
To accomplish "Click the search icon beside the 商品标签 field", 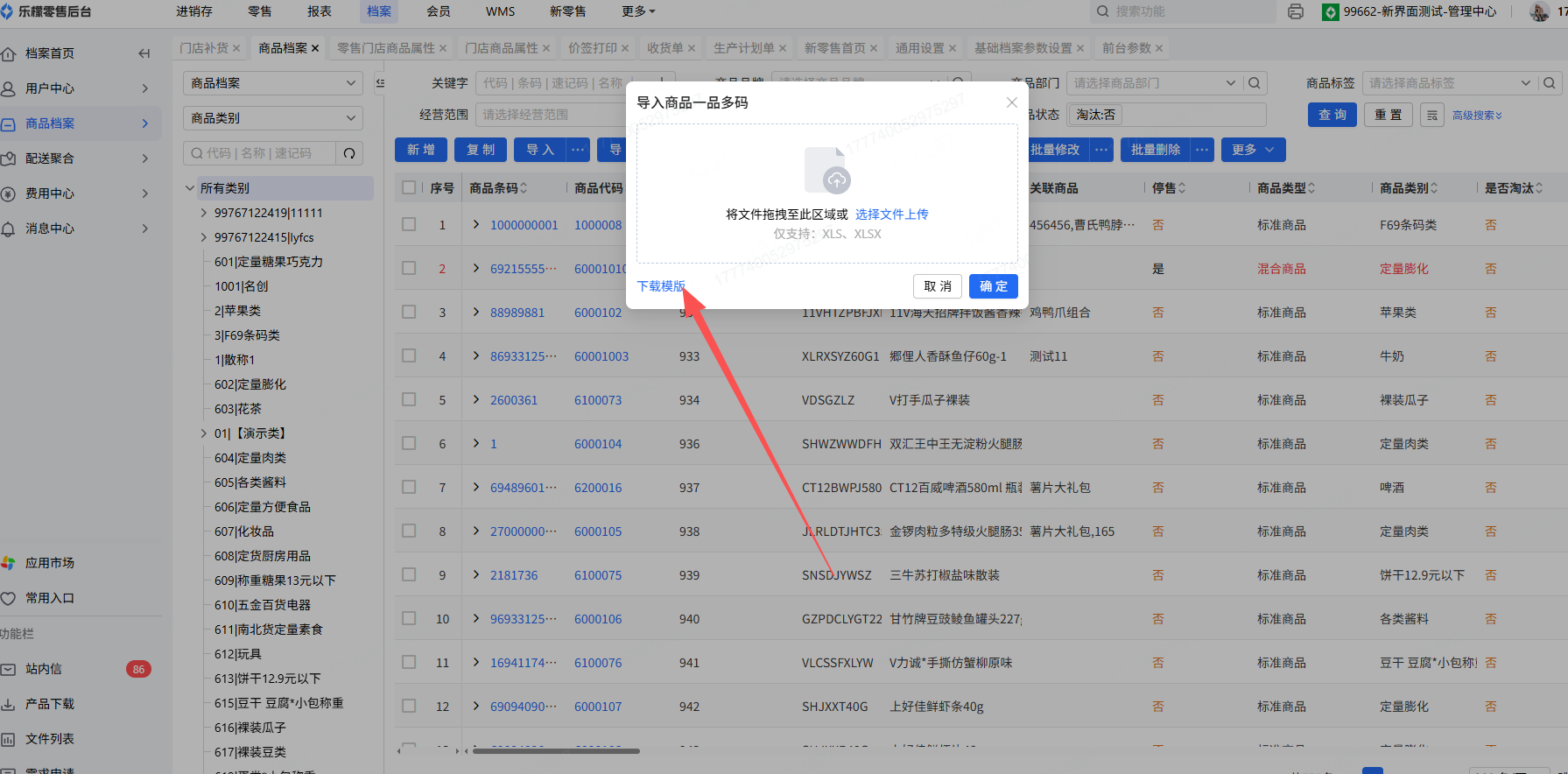I will 1550,83.
